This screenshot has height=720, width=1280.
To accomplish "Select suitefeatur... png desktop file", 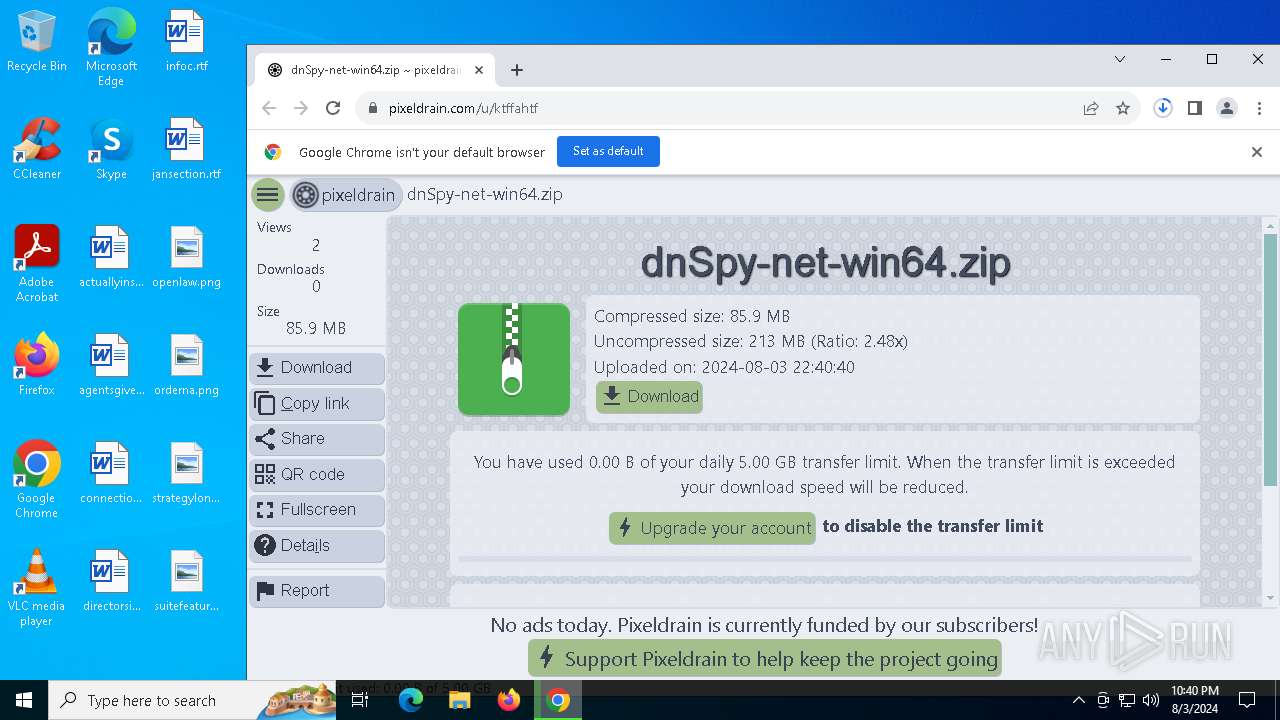I will (186, 582).
